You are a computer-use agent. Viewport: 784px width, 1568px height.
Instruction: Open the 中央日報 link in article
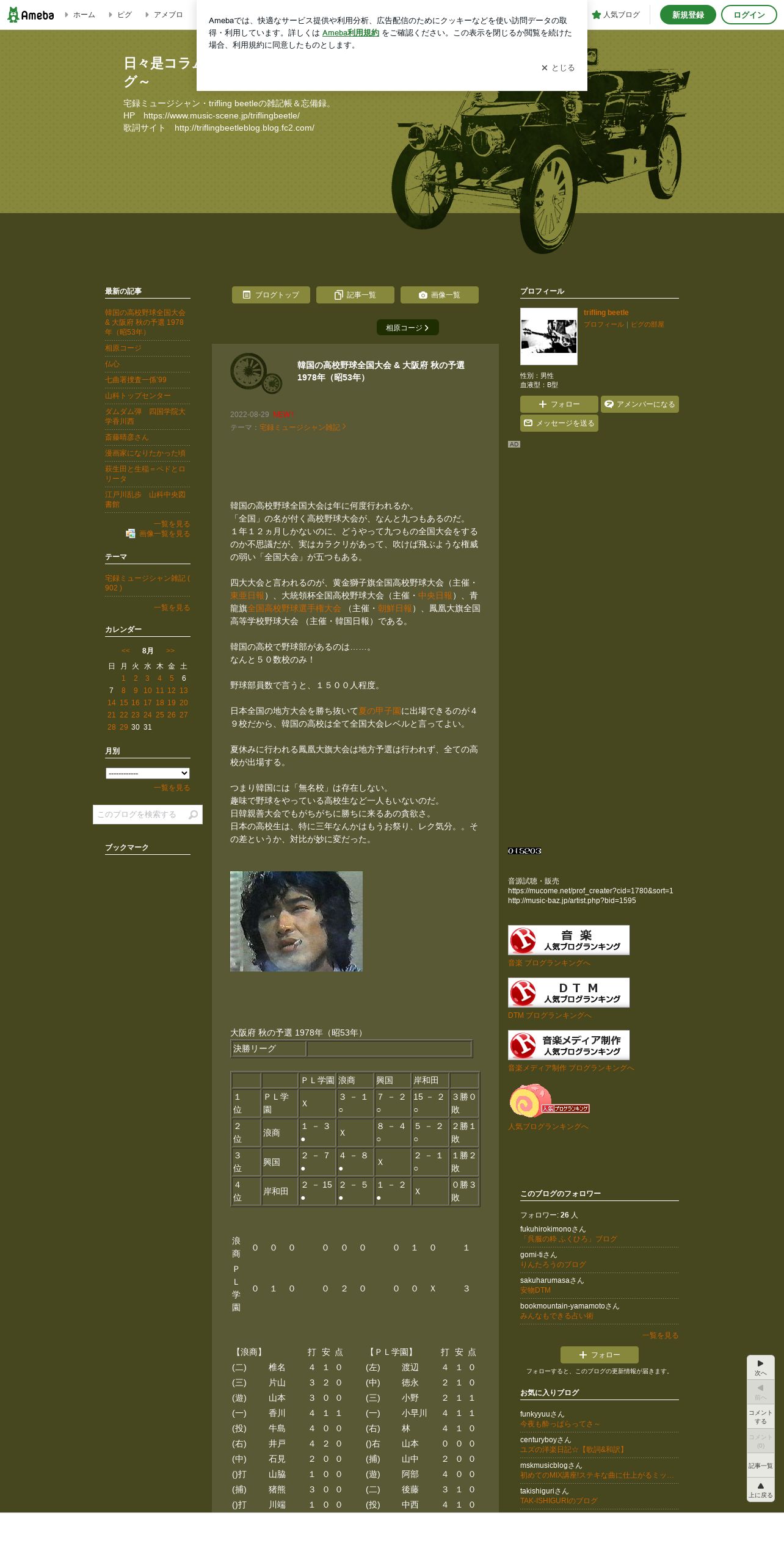(x=435, y=596)
